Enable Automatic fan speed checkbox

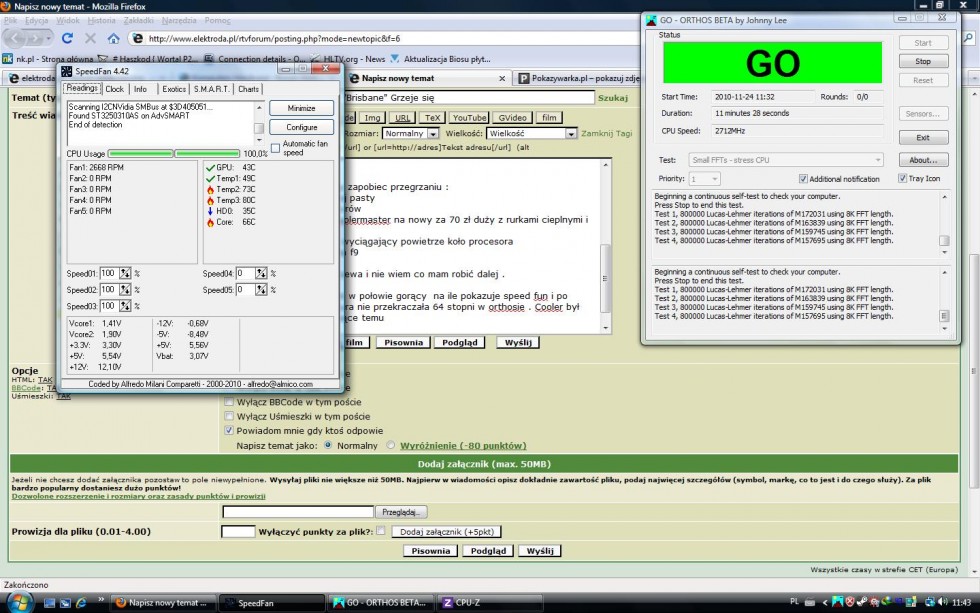click(276, 148)
